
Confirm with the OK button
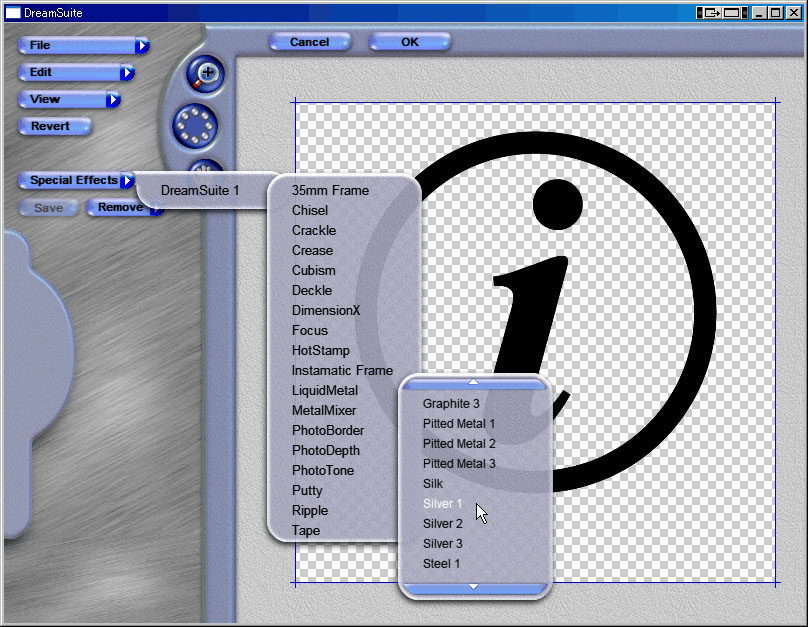pos(410,42)
